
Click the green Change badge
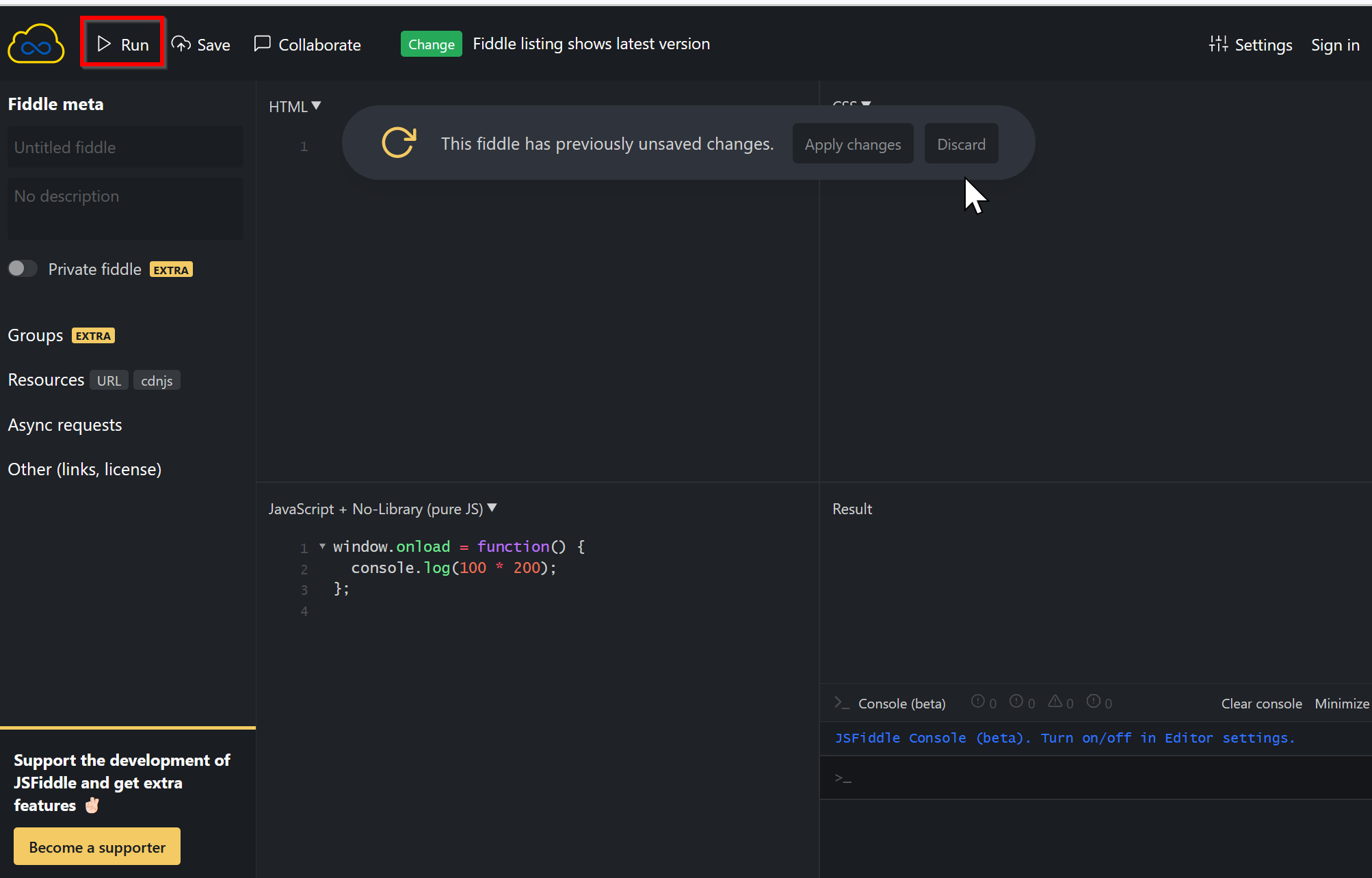pyautogui.click(x=432, y=44)
